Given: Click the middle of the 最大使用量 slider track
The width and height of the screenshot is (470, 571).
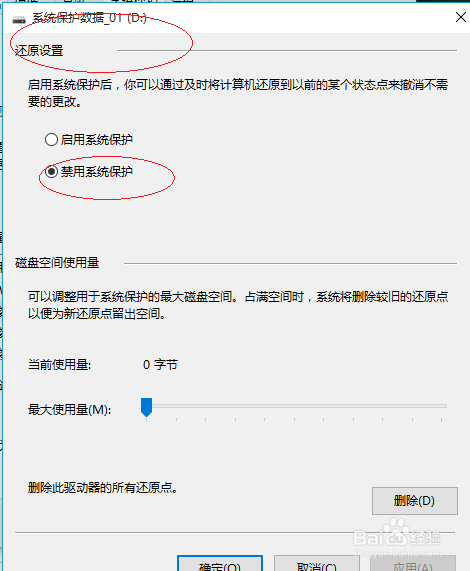Looking at the screenshot, I should [294, 405].
